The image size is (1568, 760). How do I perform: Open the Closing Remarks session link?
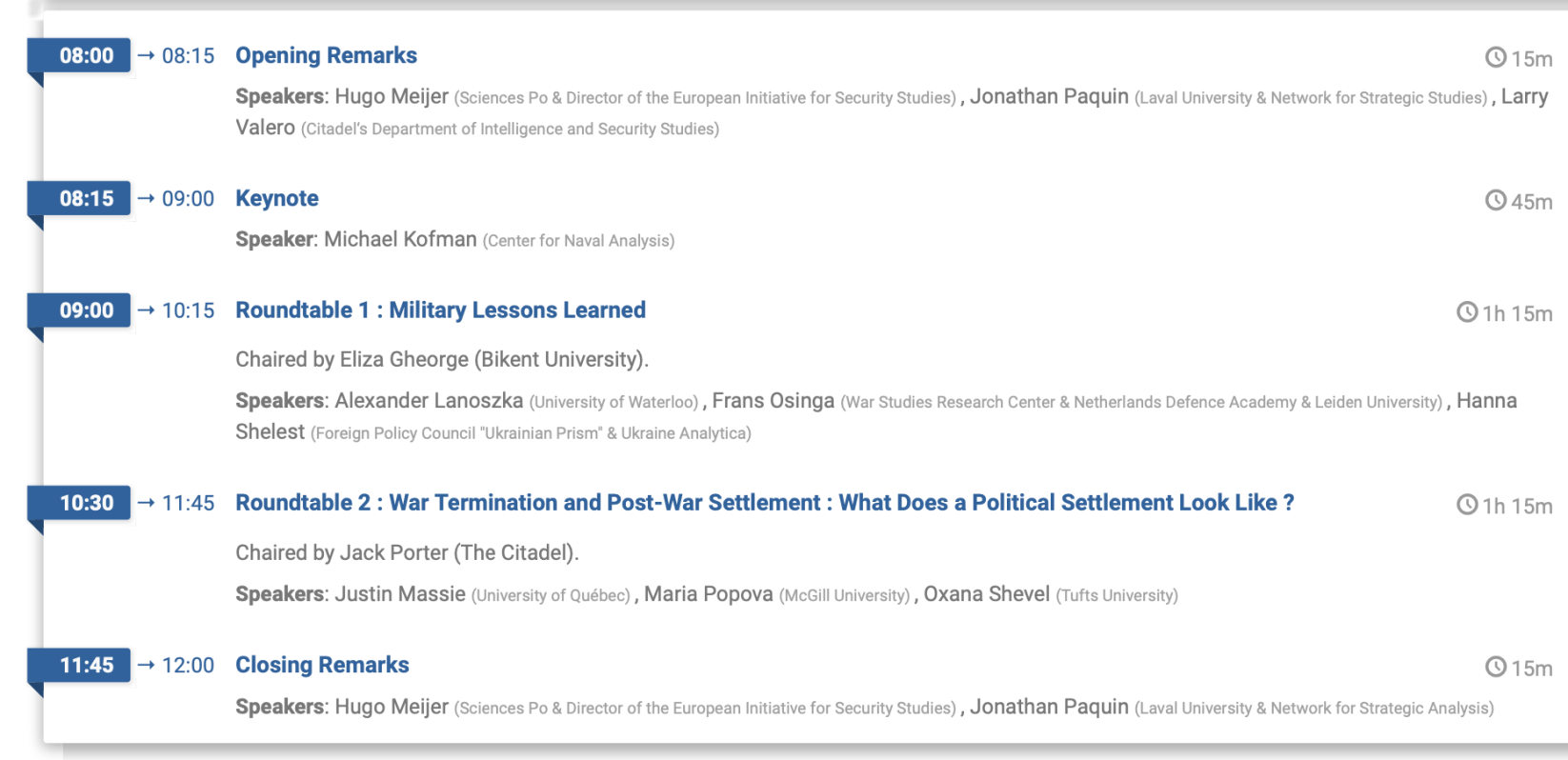pyautogui.click(x=322, y=665)
